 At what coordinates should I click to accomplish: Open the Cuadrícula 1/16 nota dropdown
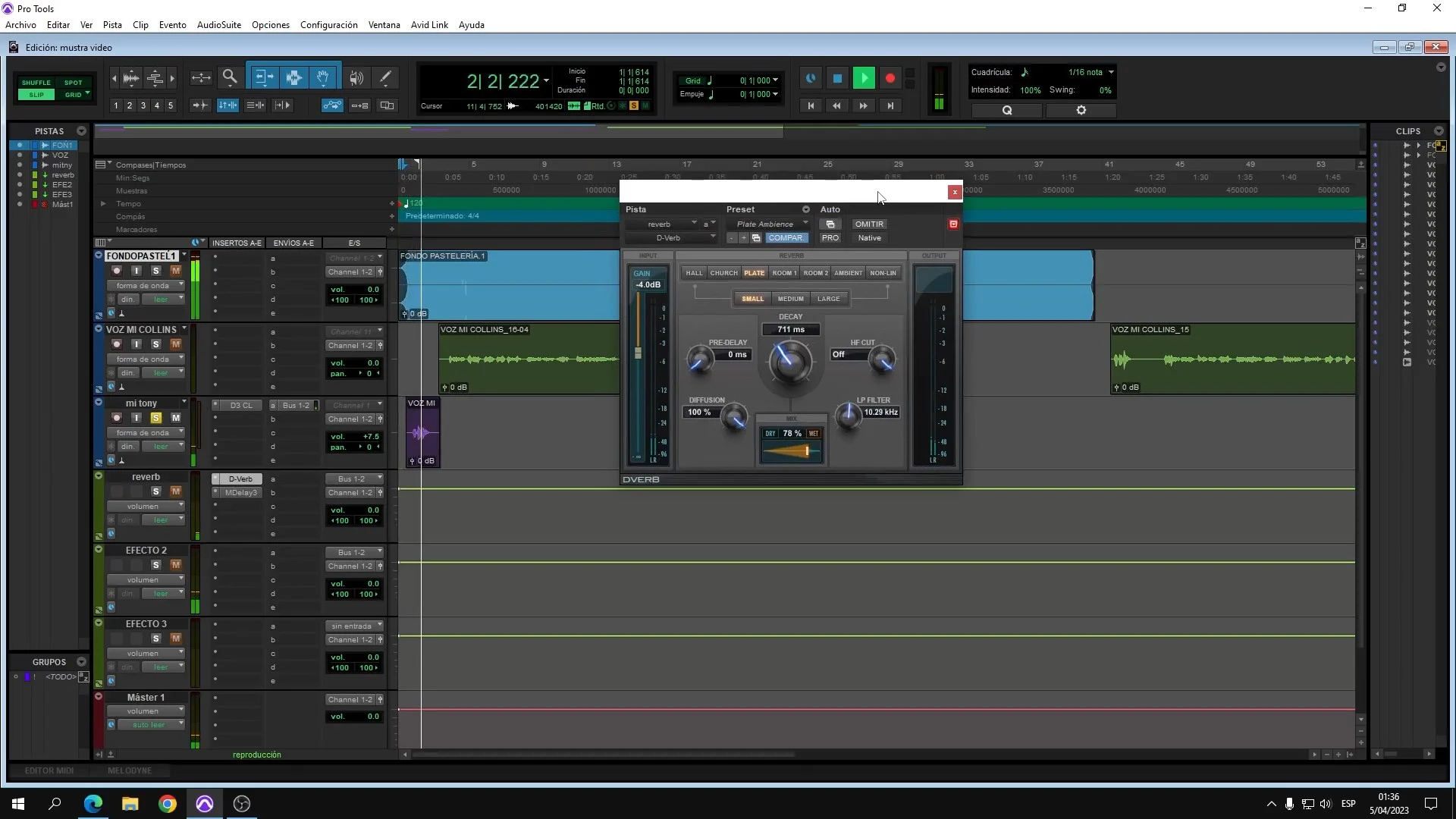pyautogui.click(x=1090, y=72)
